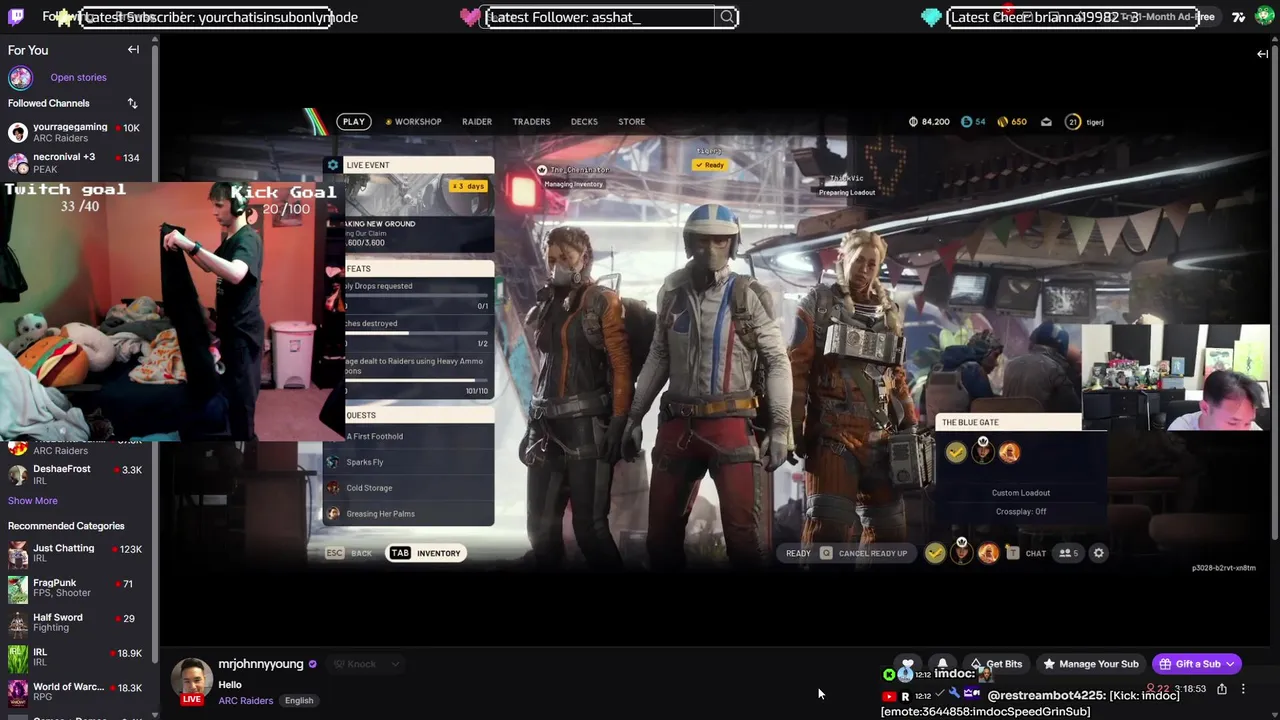Screen dimensions: 1280x720
Task: Select the STORE tab
Action: [x=631, y=122]
